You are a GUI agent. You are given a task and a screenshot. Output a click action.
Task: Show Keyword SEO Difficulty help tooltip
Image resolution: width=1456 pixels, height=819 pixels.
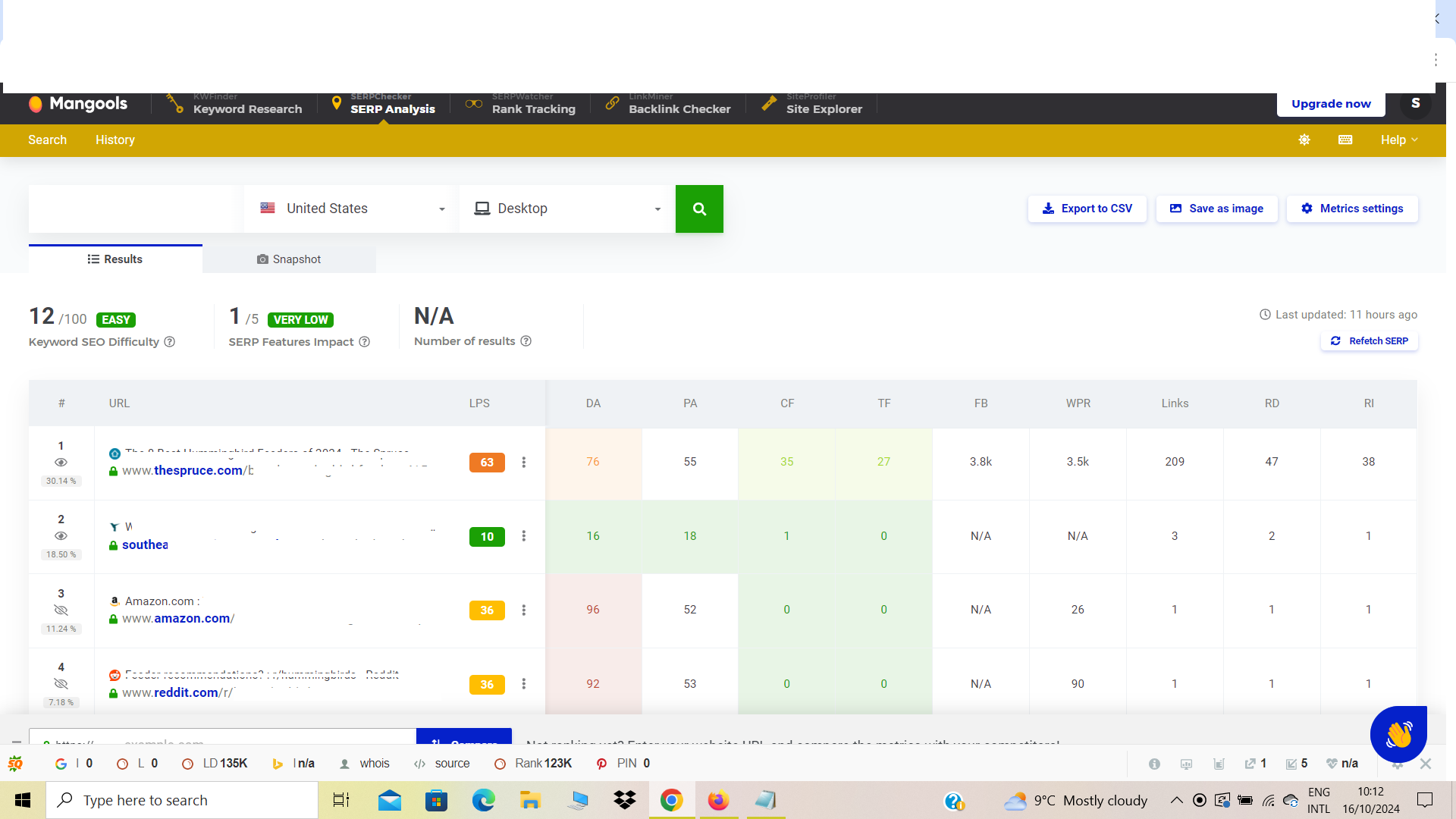pos(170,342)
